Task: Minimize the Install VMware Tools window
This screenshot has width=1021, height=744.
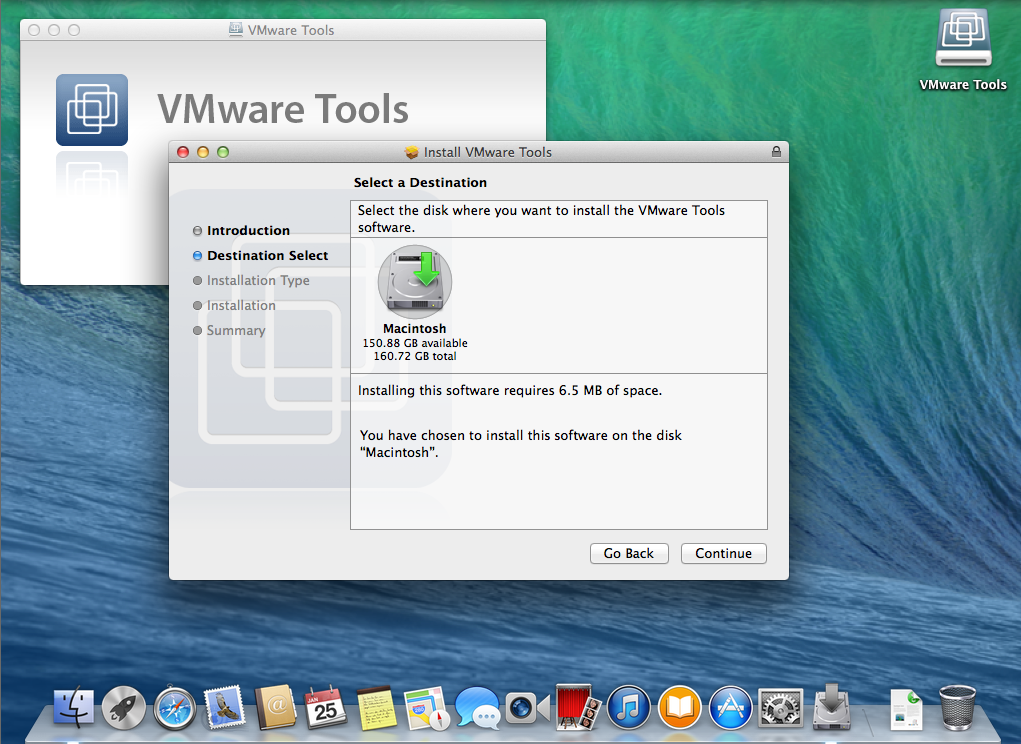Action: pos(203,152)
